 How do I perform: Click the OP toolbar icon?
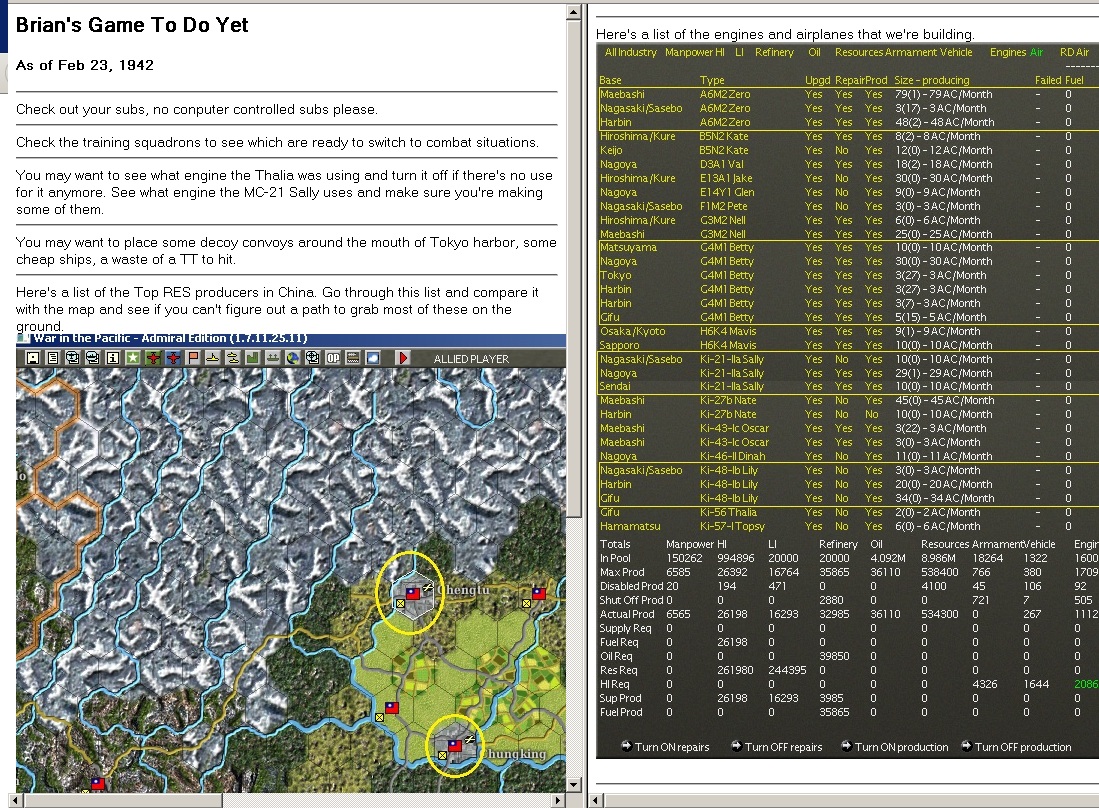click(x=333, y=358)
